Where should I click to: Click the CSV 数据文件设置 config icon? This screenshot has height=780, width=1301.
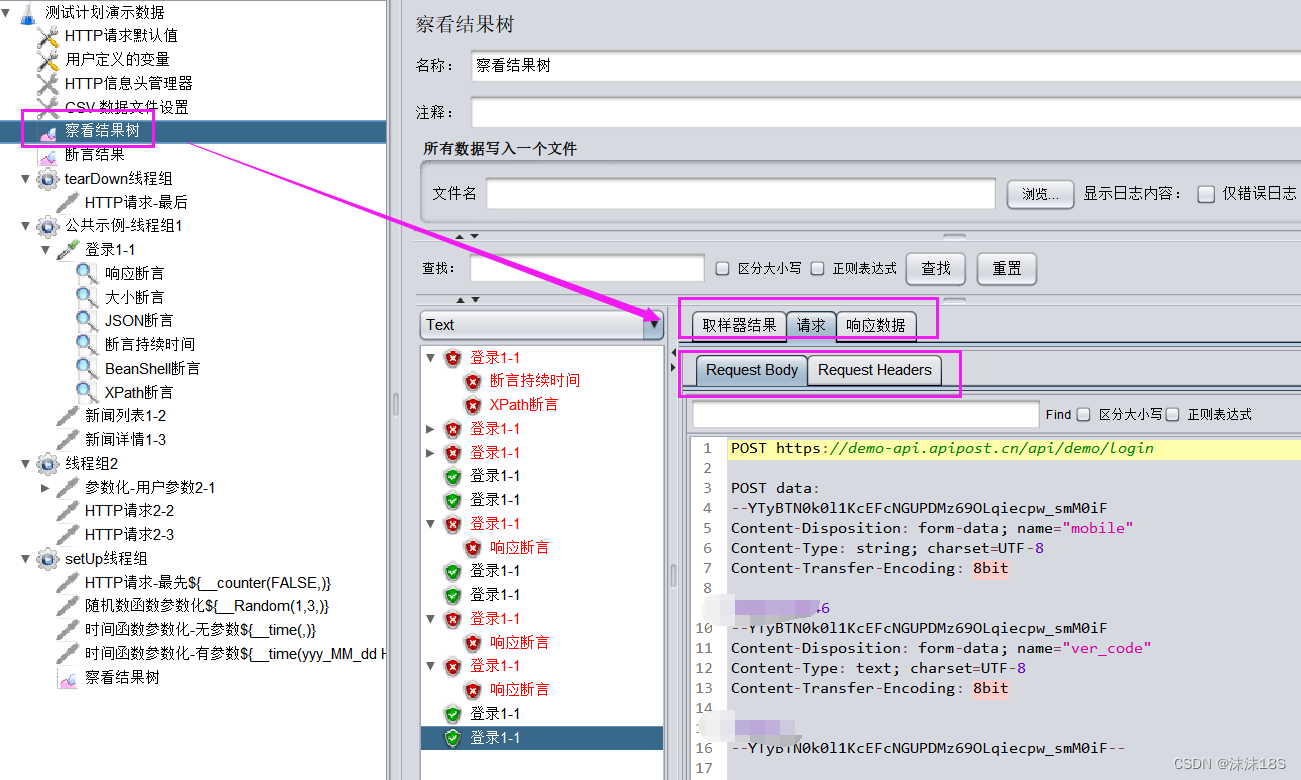click(48, 107)
